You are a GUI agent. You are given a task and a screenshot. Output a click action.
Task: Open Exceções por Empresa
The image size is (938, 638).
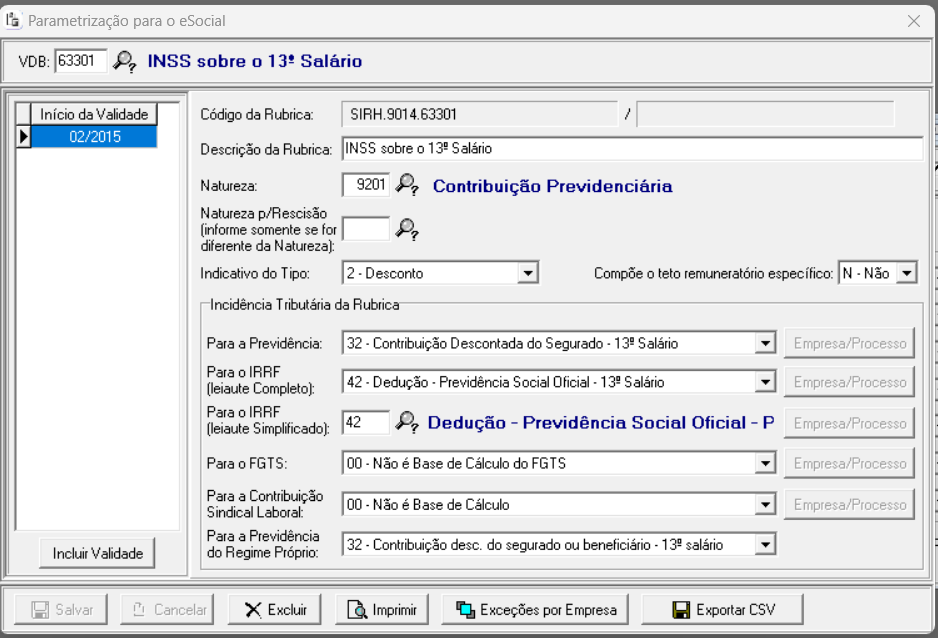tap(536, 609)
